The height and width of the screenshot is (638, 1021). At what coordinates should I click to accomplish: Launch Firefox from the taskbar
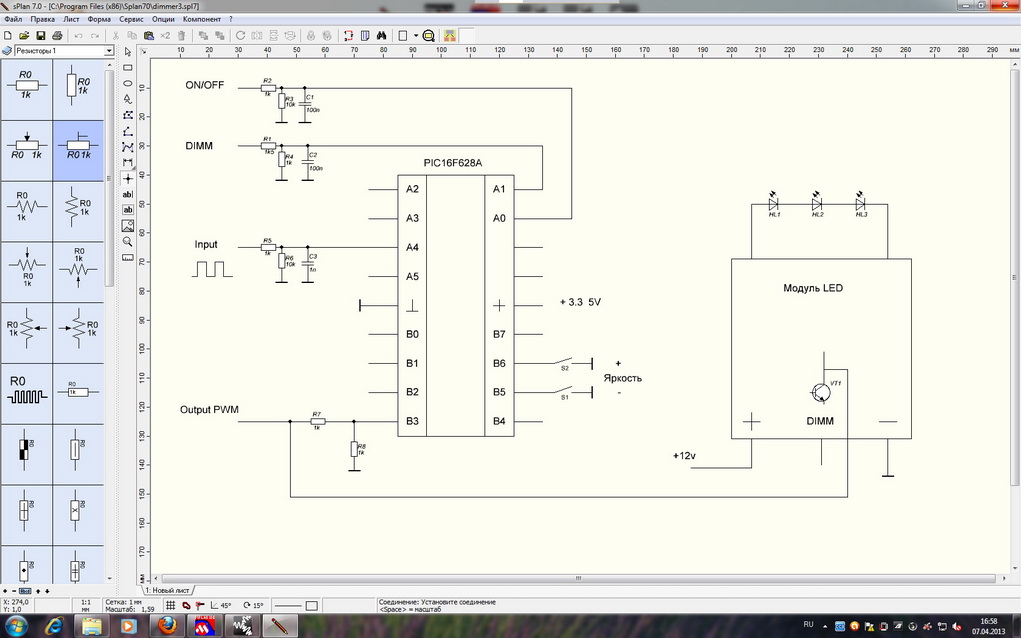[168, 626]
